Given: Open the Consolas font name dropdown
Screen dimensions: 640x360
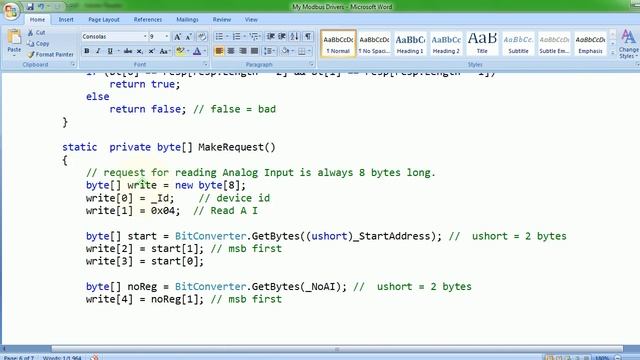Looking at the screenshot, I should [x=145, y=37].
